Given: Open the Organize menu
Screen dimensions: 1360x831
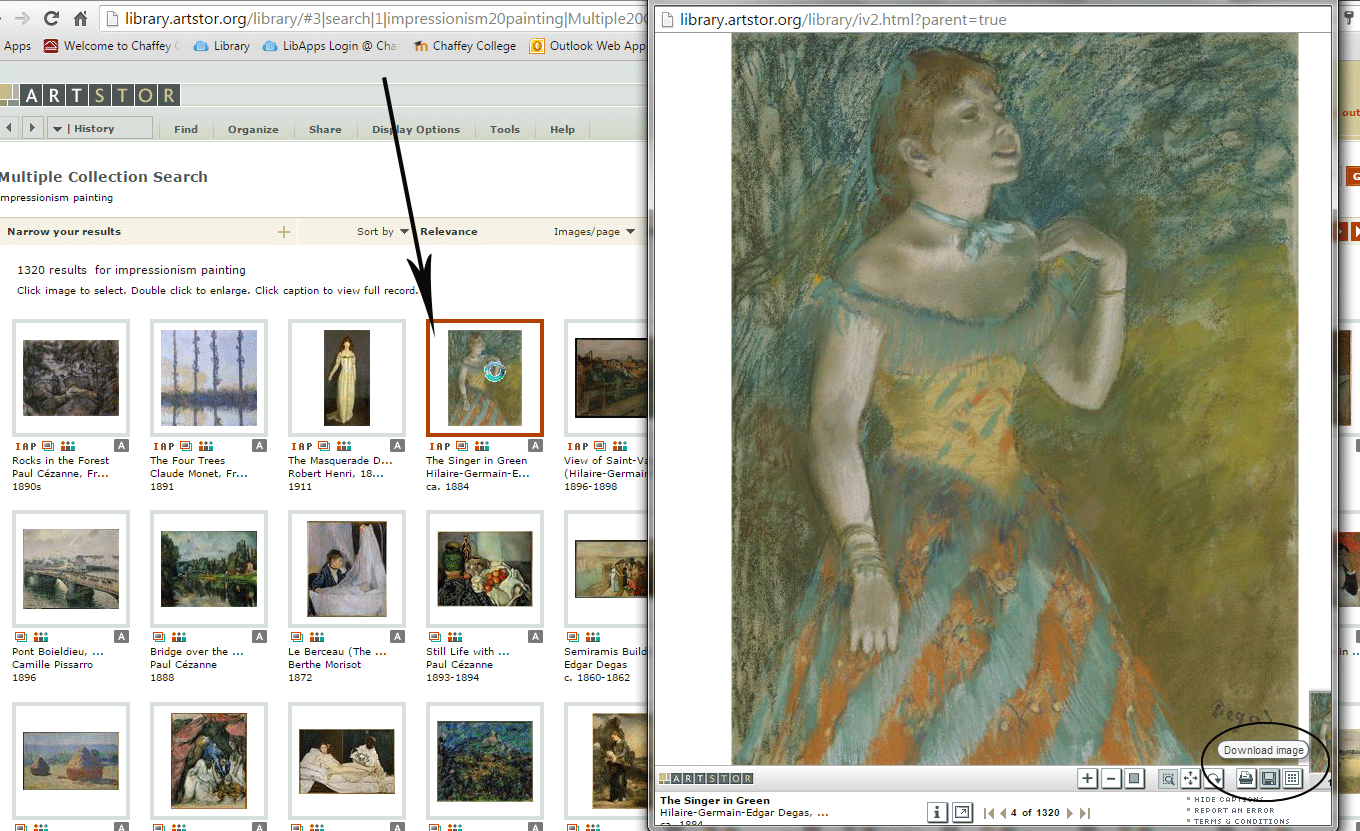Looking at the screenshot, I should (253, 129).
